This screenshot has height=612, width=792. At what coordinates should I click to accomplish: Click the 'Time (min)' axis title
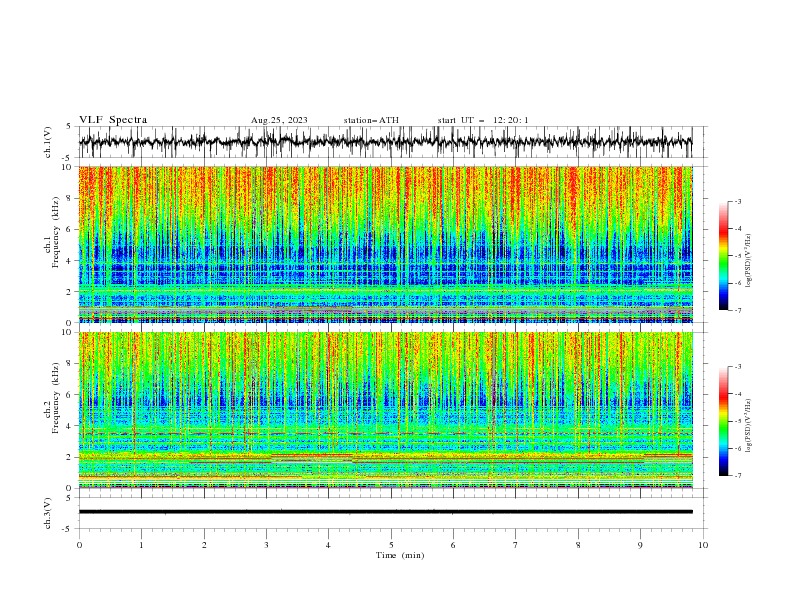400,555
